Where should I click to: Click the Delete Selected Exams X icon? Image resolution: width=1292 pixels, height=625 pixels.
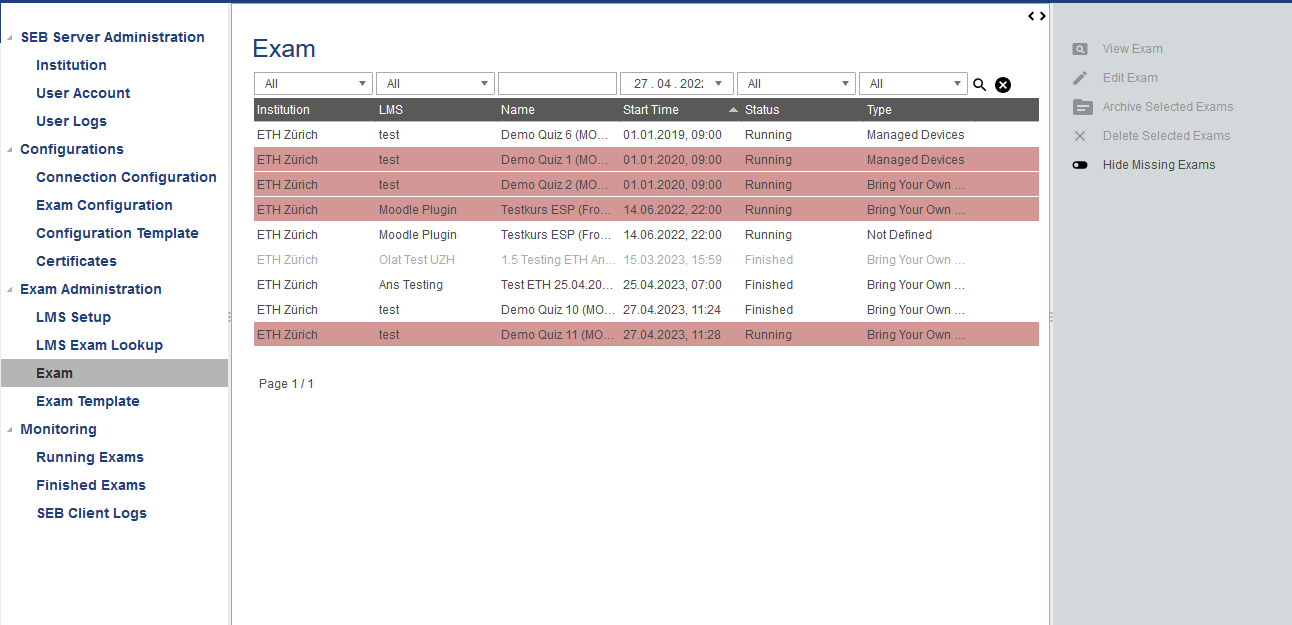[x=1080, y=136]
